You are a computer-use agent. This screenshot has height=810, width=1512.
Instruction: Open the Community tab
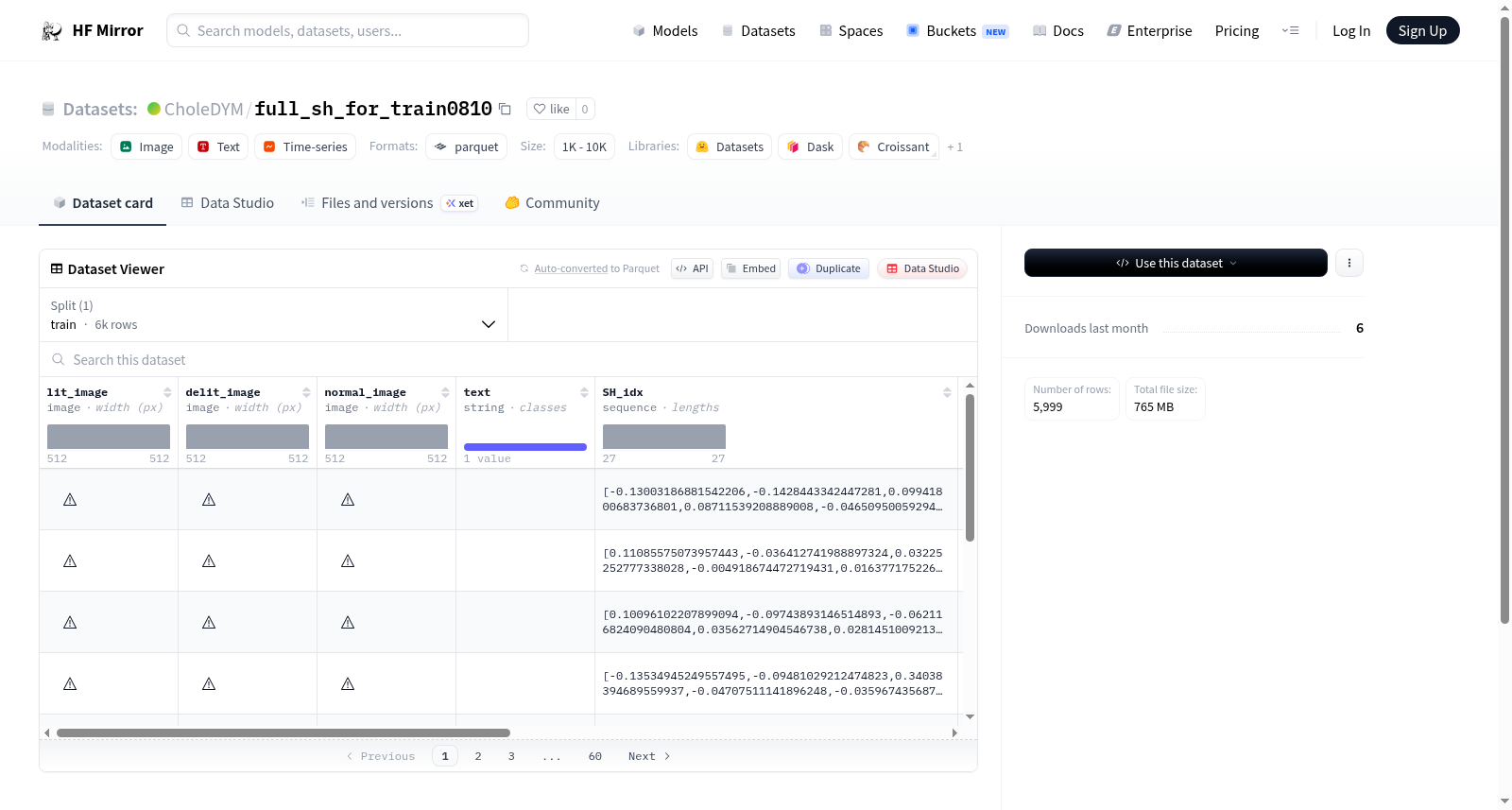[552, 203]
